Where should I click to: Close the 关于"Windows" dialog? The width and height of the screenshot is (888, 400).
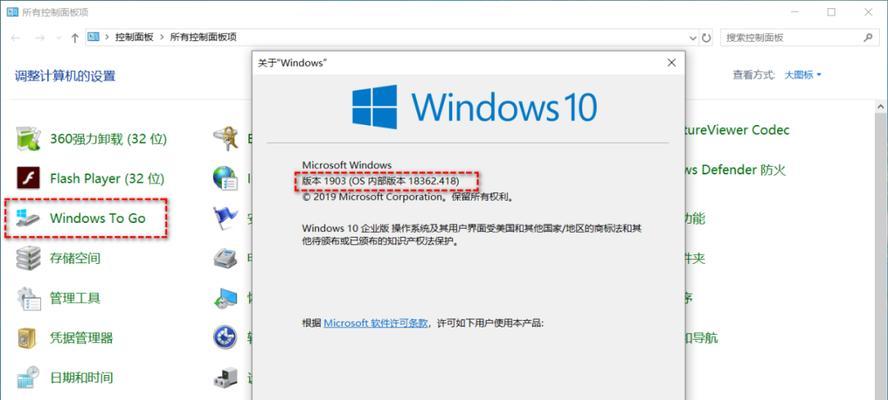(x=672, y=63)
